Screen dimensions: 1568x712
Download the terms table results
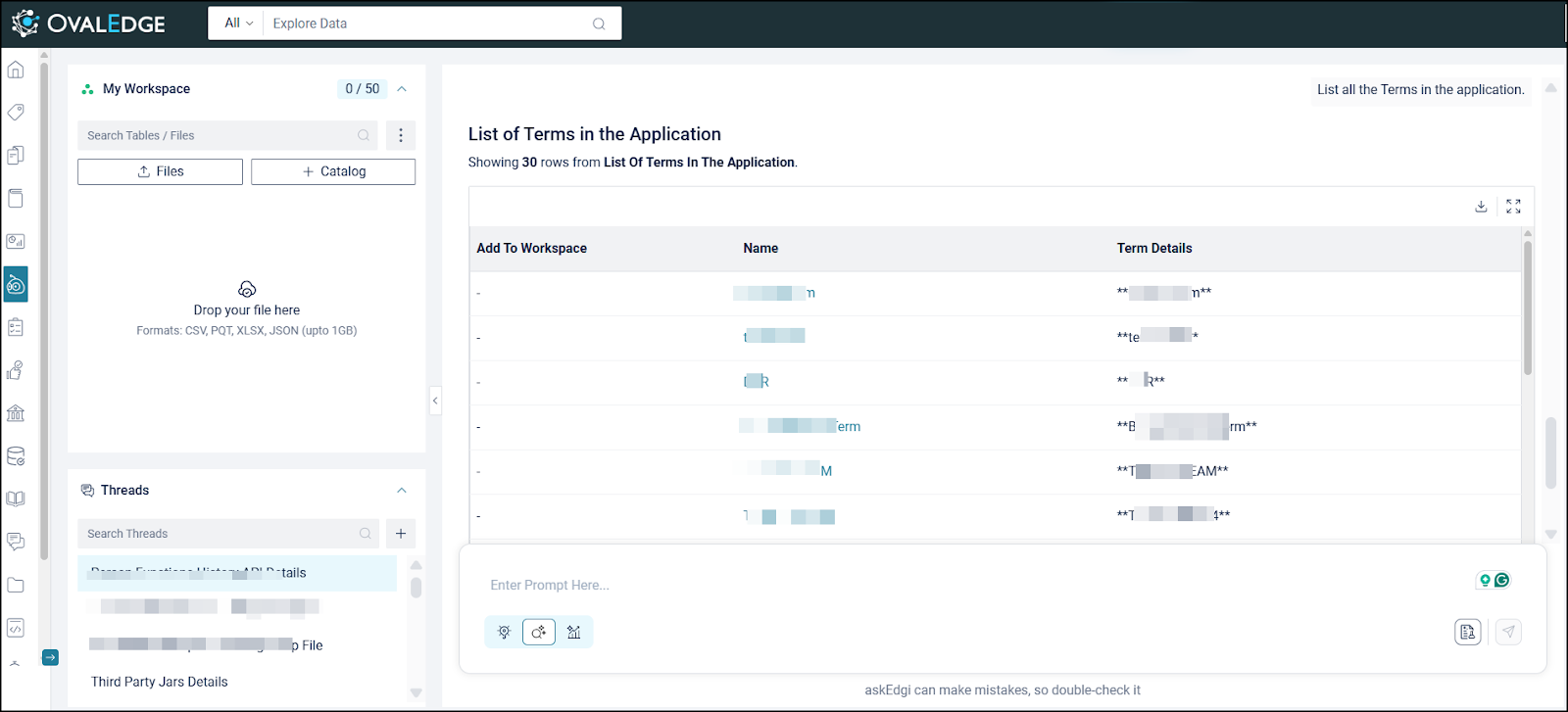coord(1481,207)
